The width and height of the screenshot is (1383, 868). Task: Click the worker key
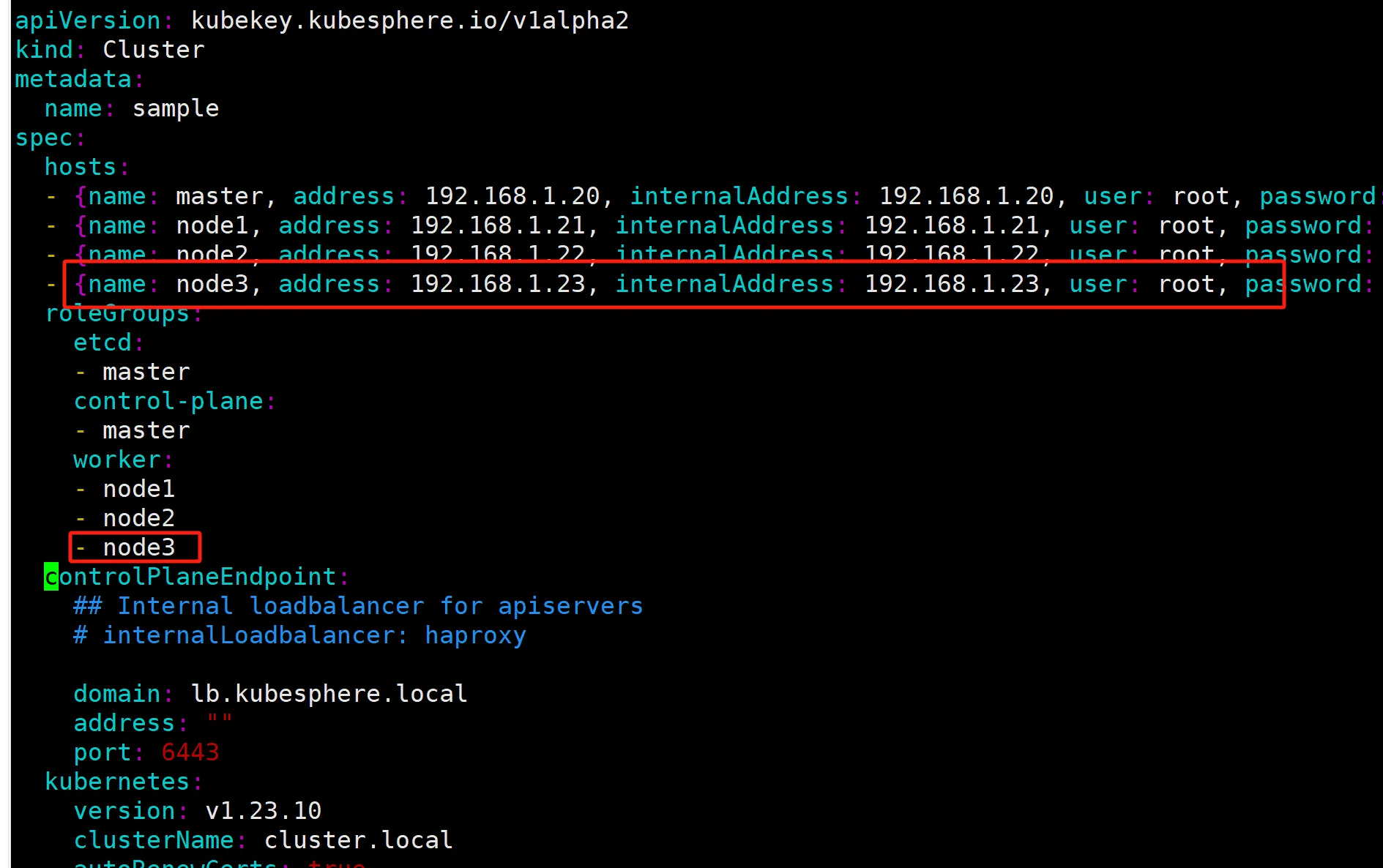(117, 460)
